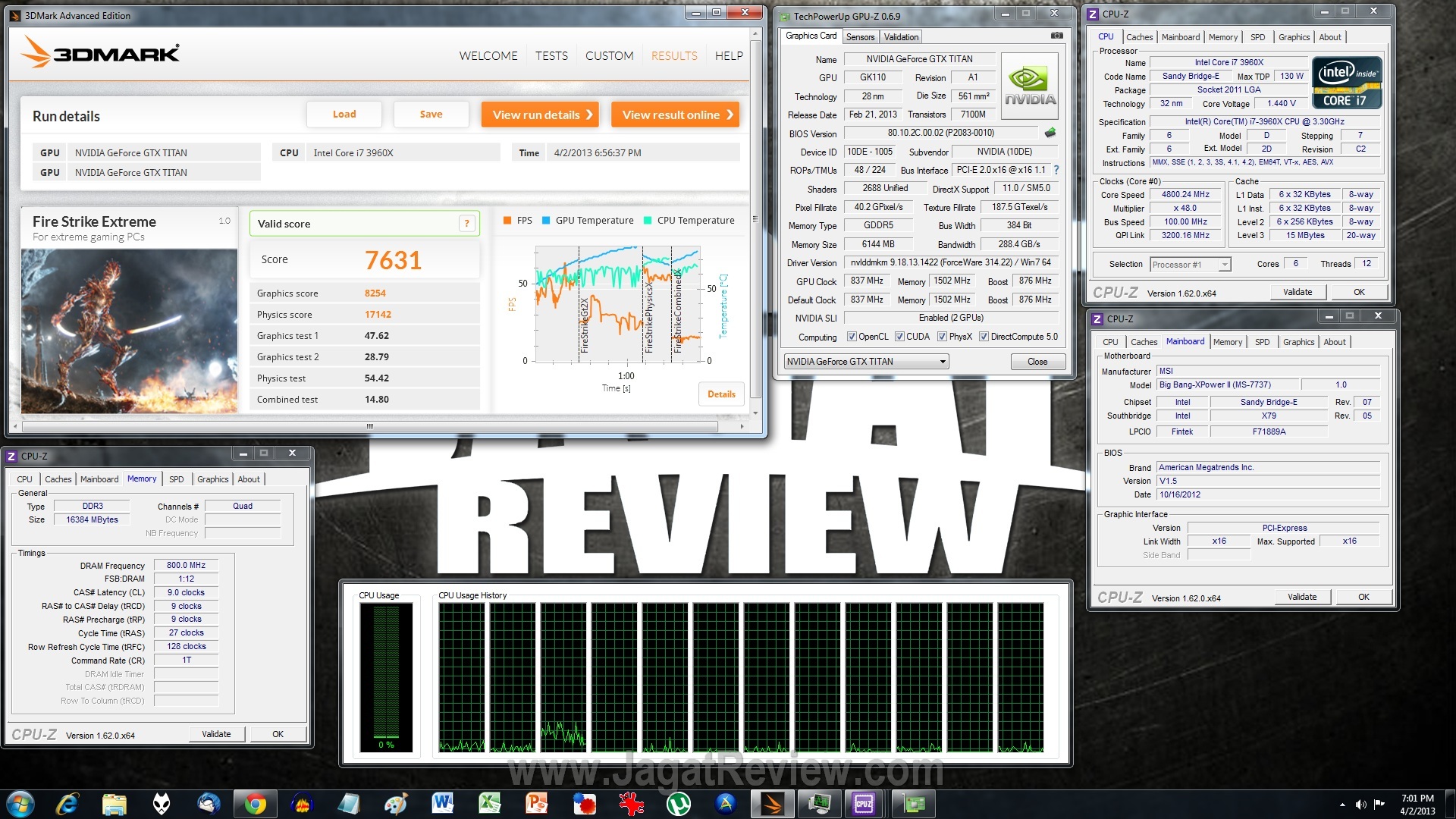Viewport: 1456px width, 819px height.
Task: Open the TESTS section in 3DMark
Action: tap(551, 56)
